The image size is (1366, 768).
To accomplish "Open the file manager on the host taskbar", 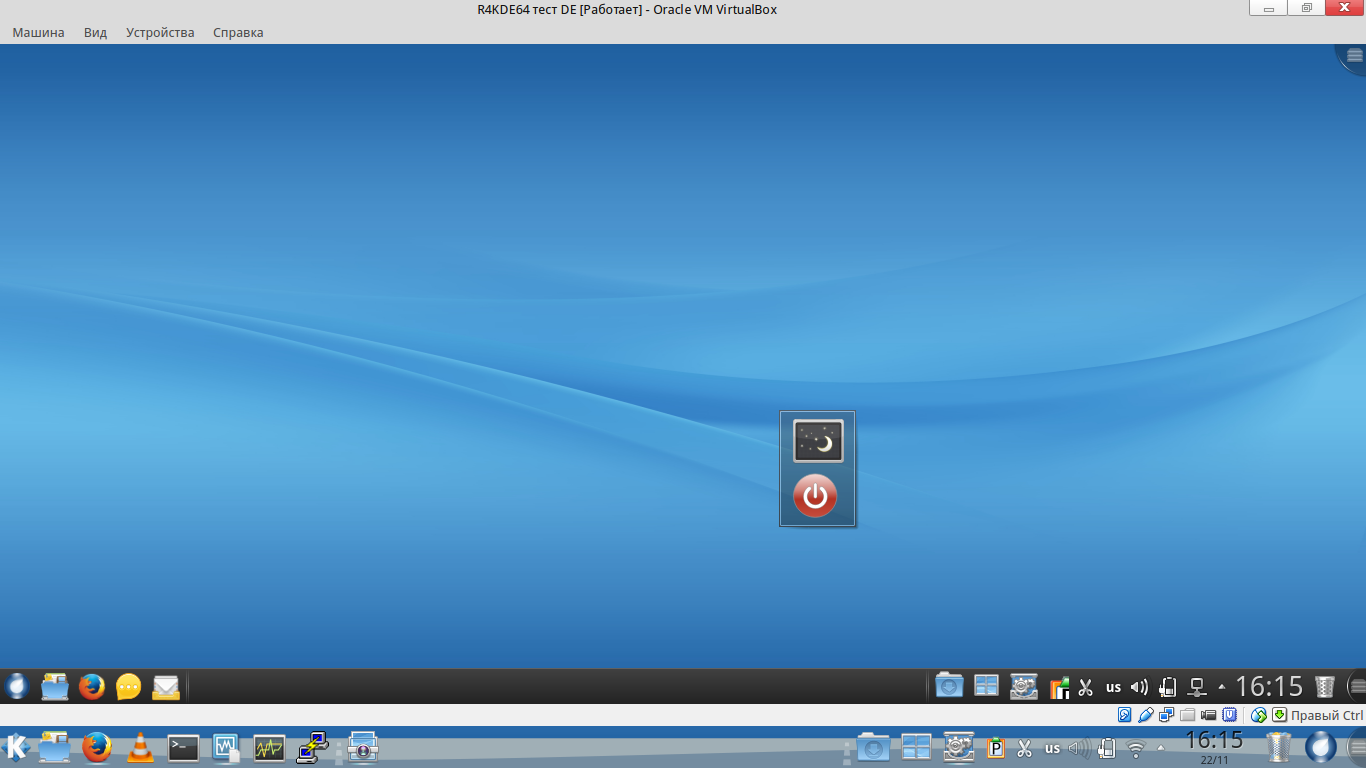I will [55, 747].
